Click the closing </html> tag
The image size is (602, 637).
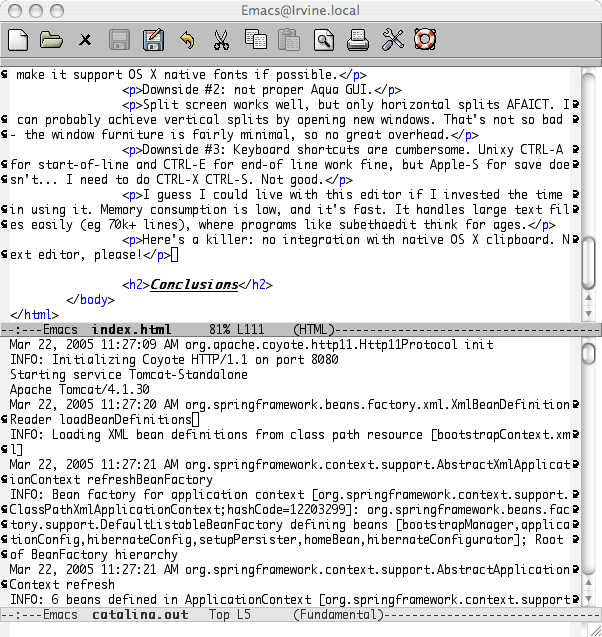(x=34, y=315)
